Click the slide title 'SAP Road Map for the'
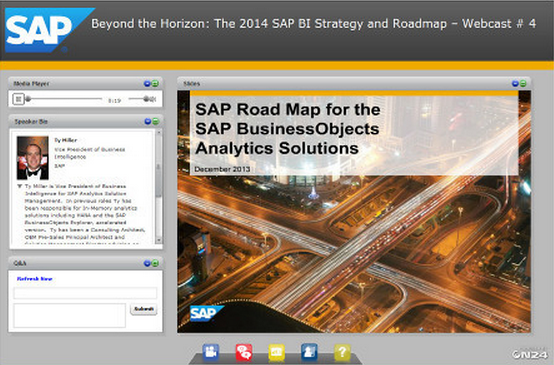Screen dimensions: 554x365 [288, 110]
